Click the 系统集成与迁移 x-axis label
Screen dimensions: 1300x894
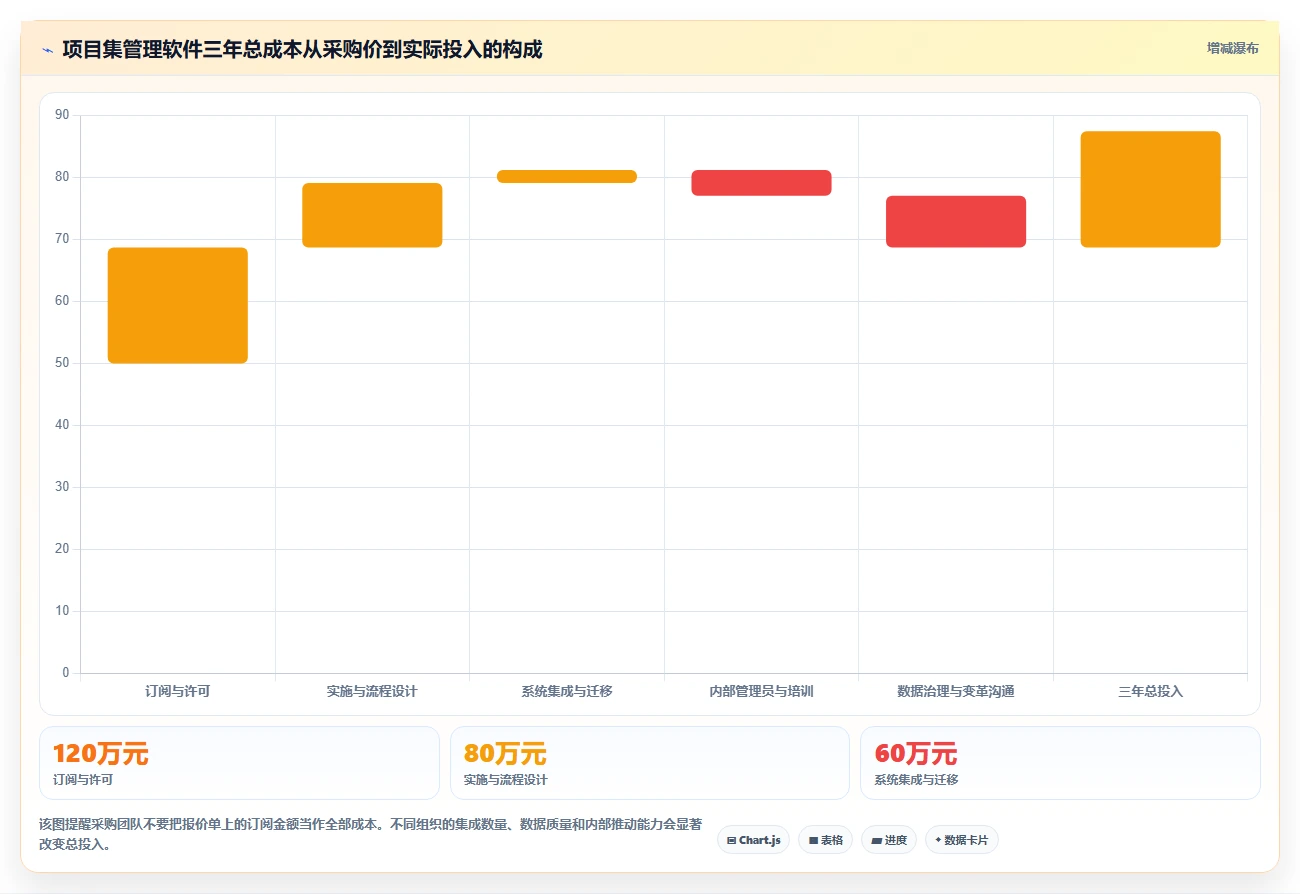click(x=567, y=691)
